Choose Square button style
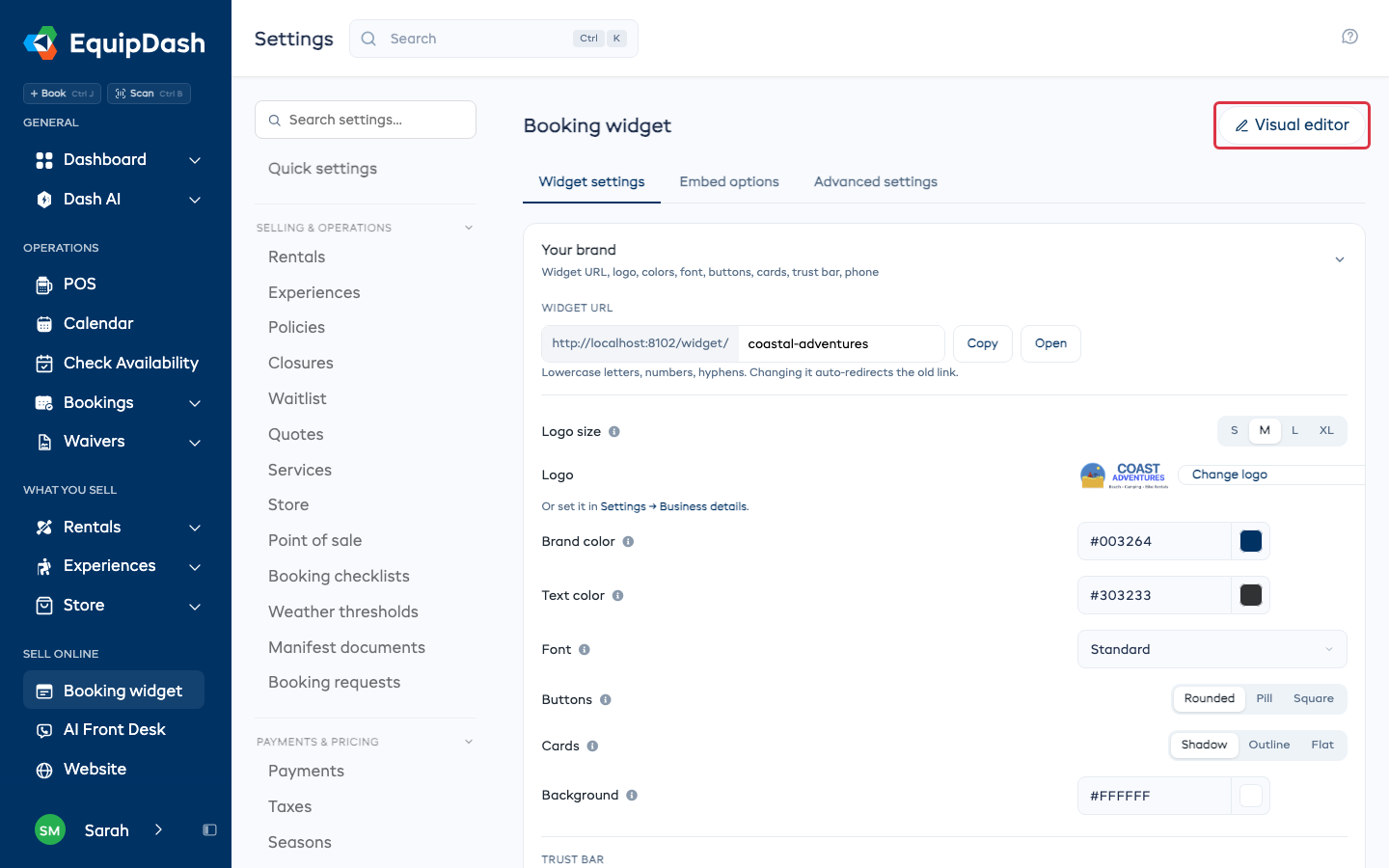The width and height of the screenshot is (1389, 868). (x=1313, y=698)
